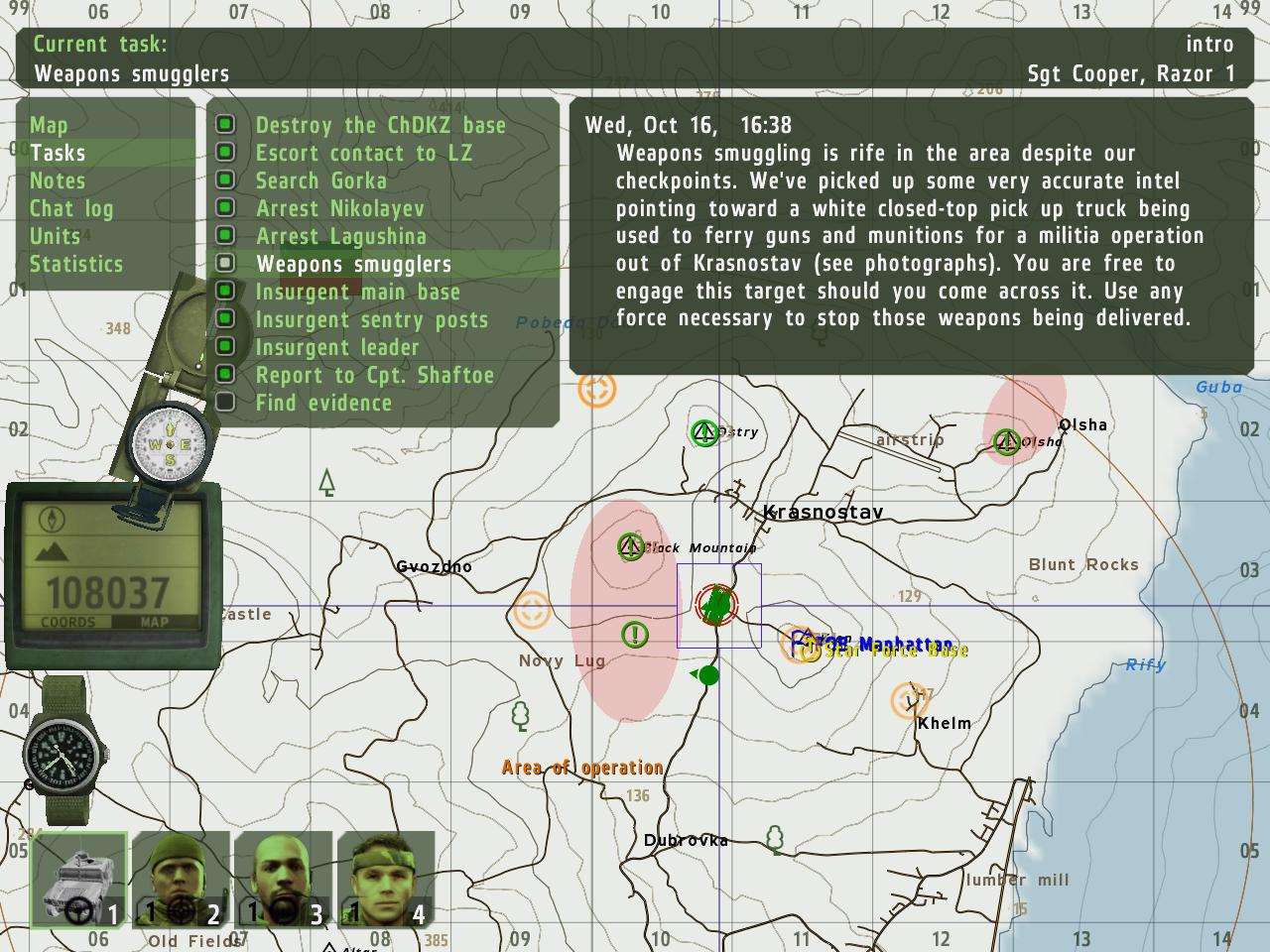Image resolution: width=1270 pixels, height=952 pixels.
Task: Click the green waypoint dot marker
Action: coord(708,675)
